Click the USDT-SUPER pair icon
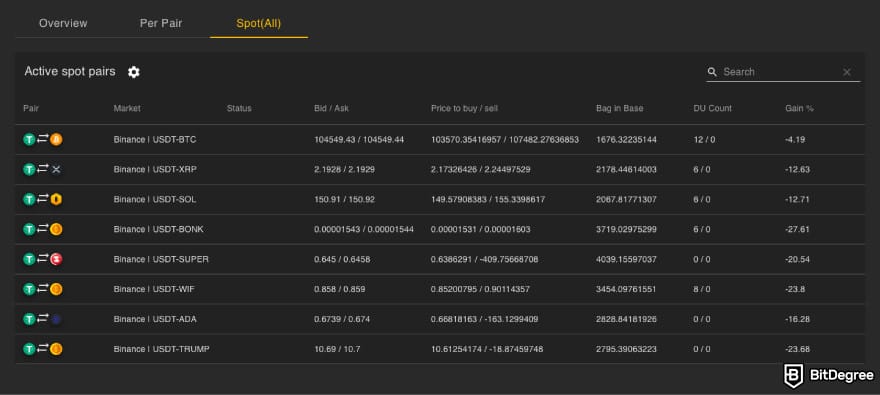880x395 pixels. pos(43,259)
